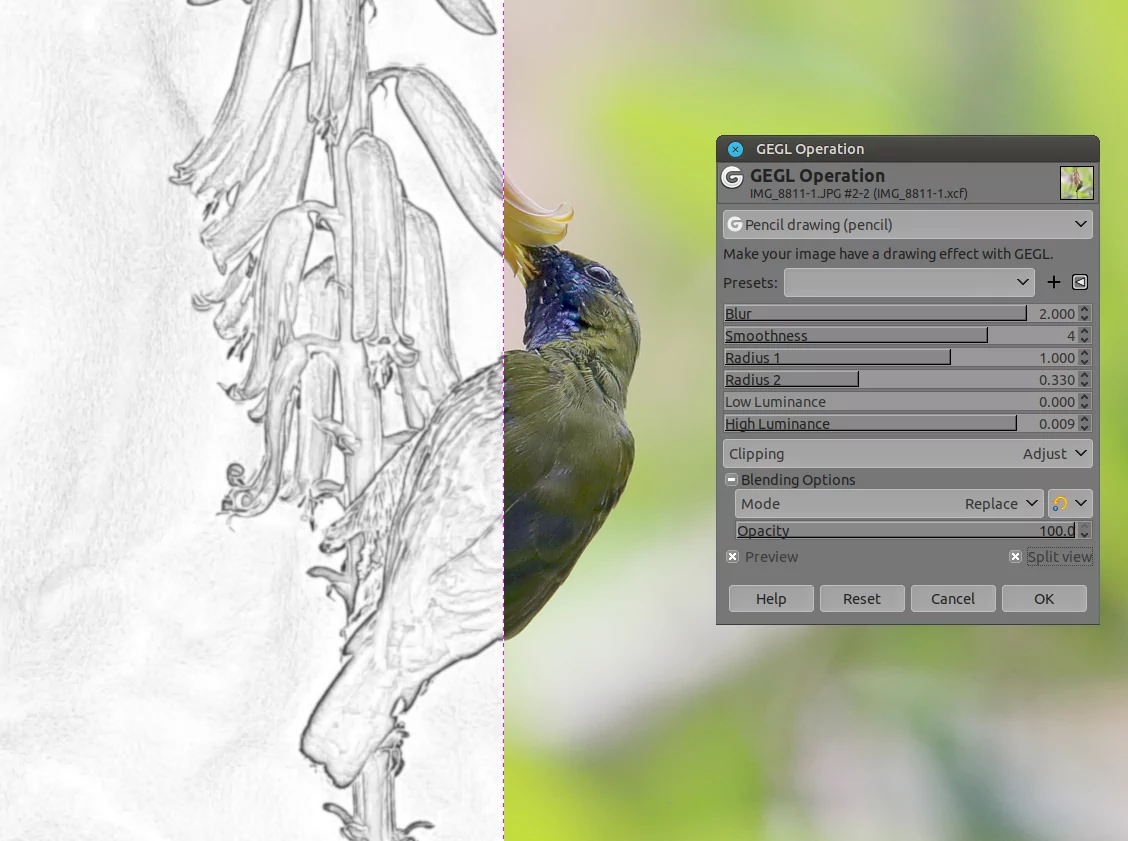This screenshot has height=841, width=1128.
Task: Open the Mode dropdown set to Replace
Action: [889, 504]
